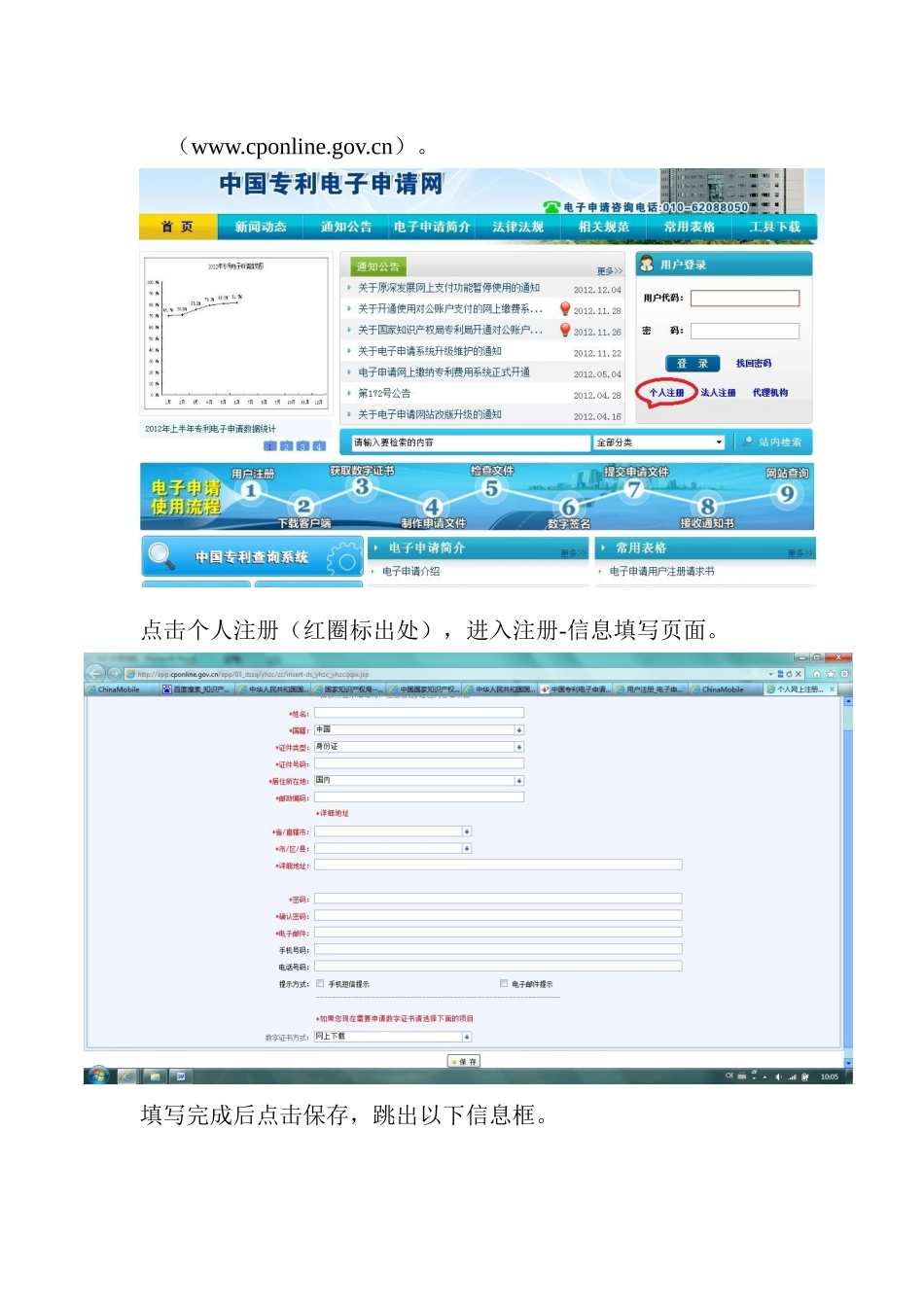The width and height of the screenshot is (924, 1307).
Task: Click step 6 数字签名 circle
Action: pos(569,507)
